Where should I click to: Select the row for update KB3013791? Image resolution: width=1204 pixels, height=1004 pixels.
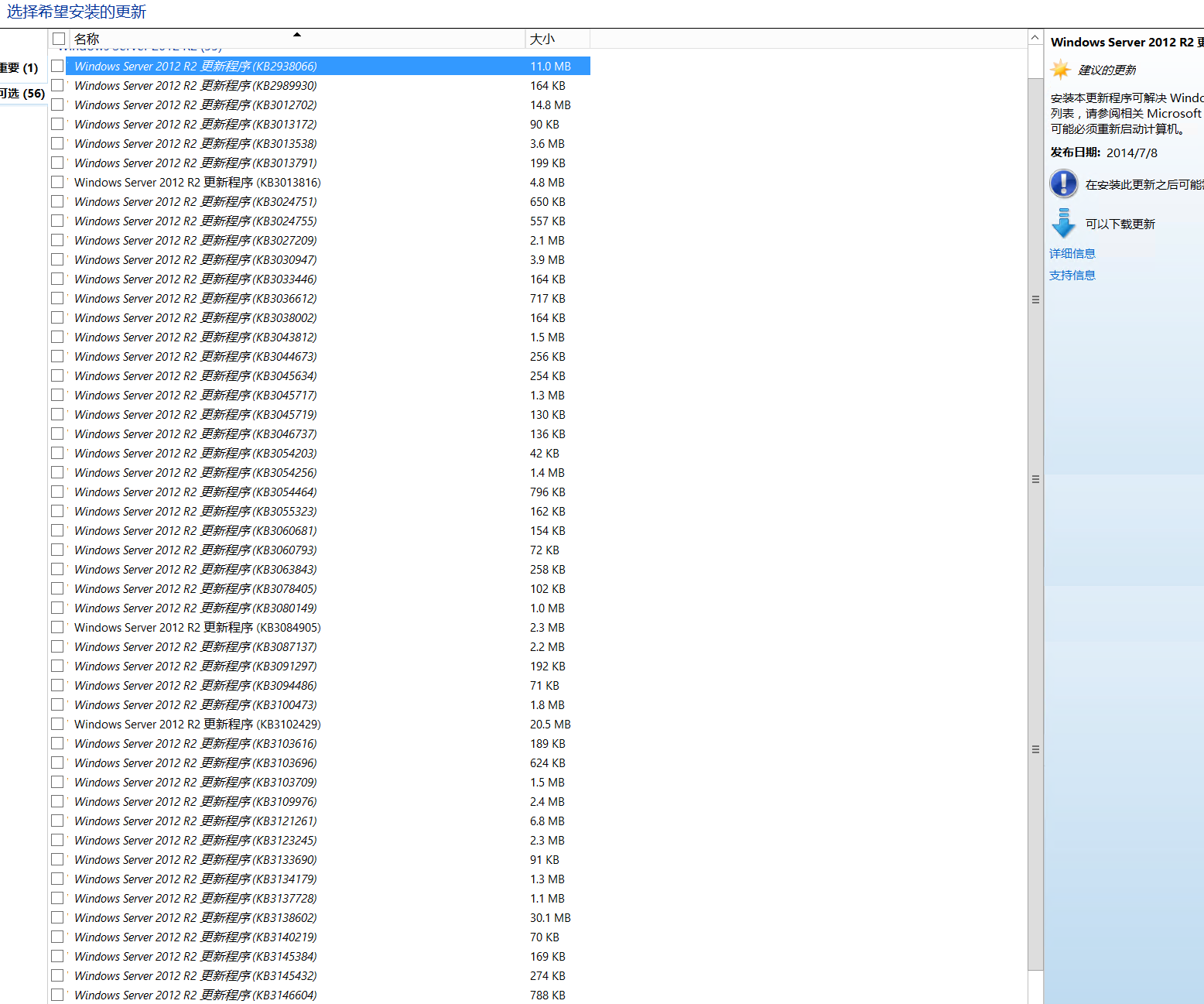pos(320,163)
